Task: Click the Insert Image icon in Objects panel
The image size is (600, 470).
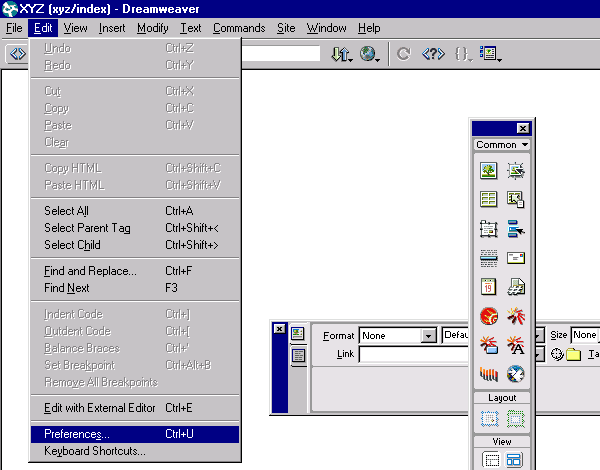Action: pyautogui.click(x=489, y=172)
